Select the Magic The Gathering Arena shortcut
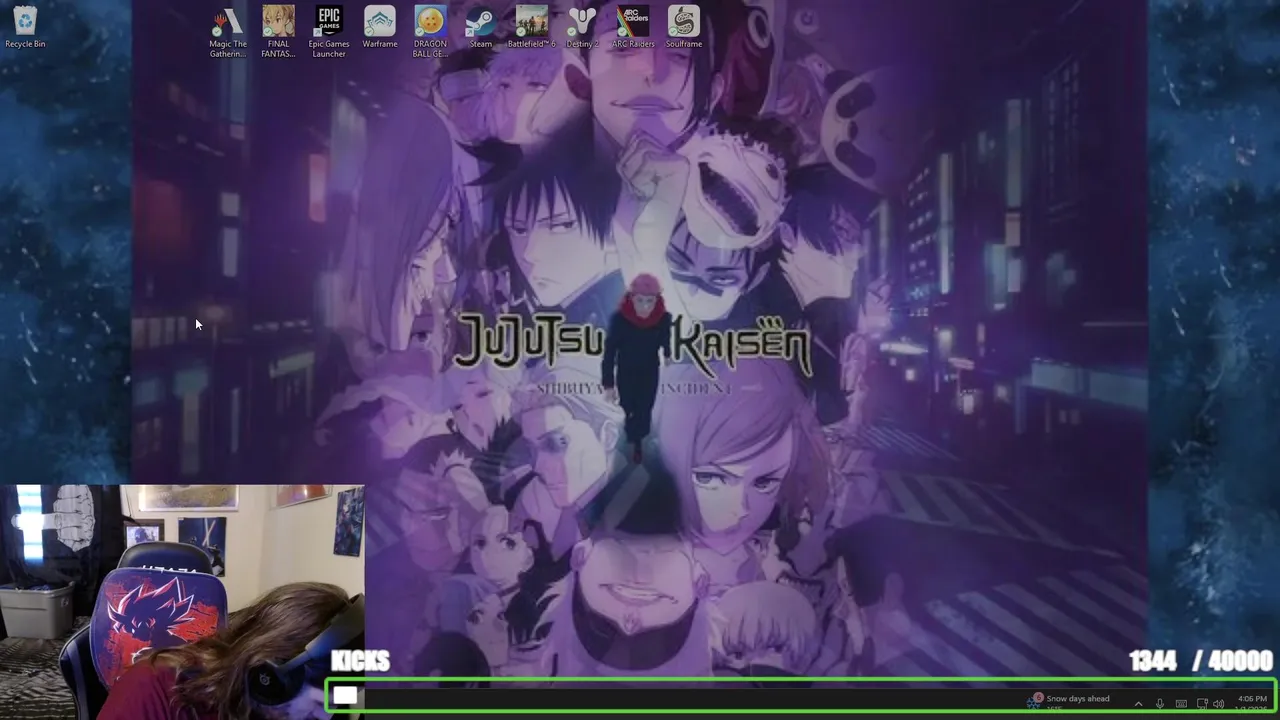Screen dimensions: 1280x720 coord(228,32)
